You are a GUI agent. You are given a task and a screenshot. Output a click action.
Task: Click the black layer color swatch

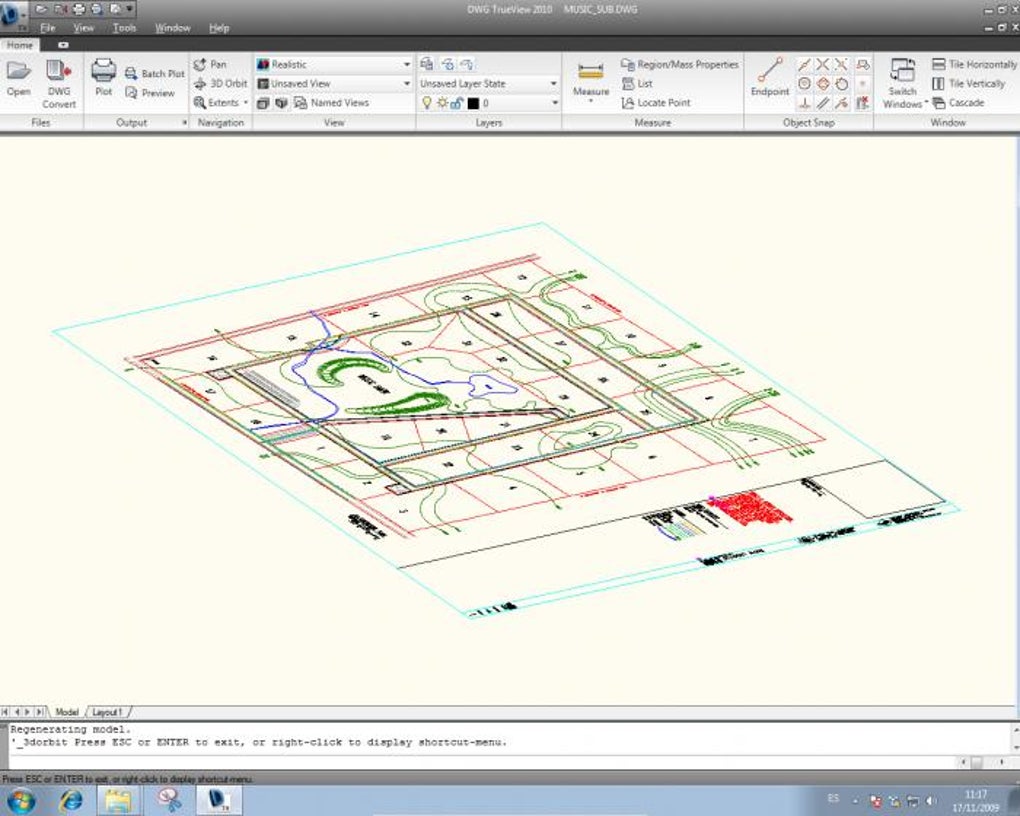tap(473, 103)
